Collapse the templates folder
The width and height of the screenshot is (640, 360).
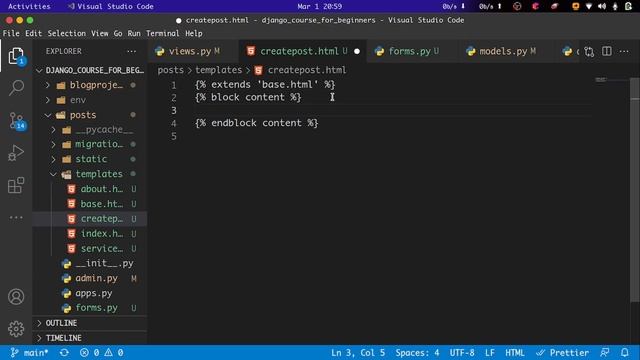tap(90, 174)
